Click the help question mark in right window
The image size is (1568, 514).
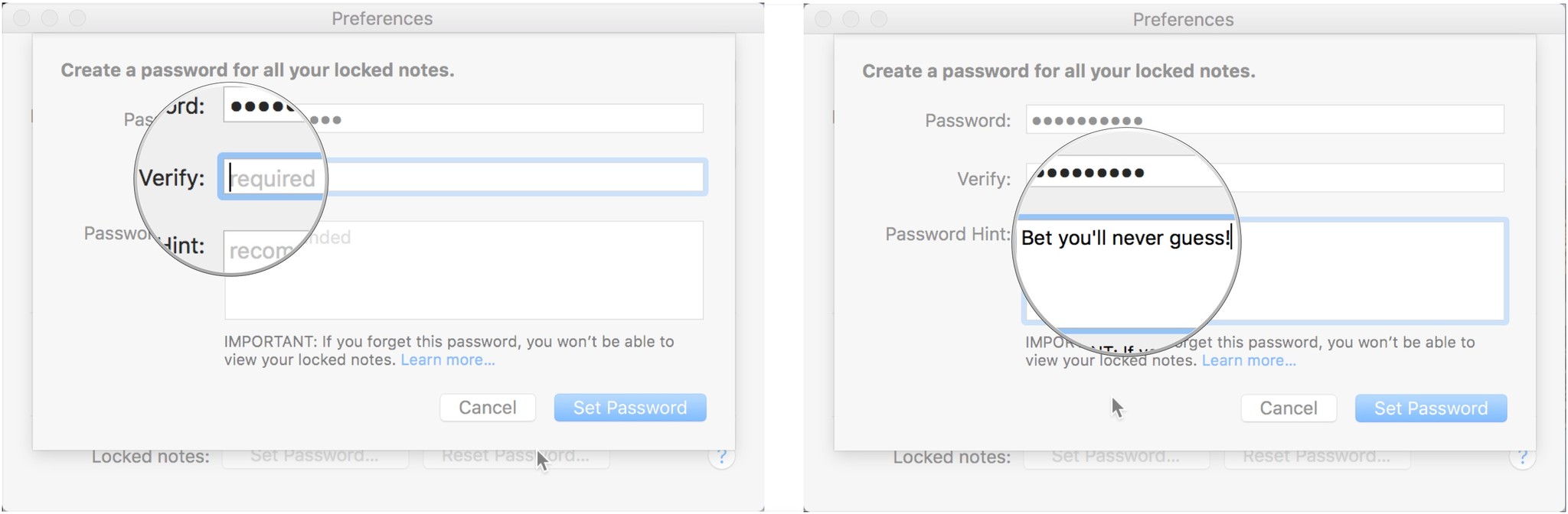pos(1522,458)
